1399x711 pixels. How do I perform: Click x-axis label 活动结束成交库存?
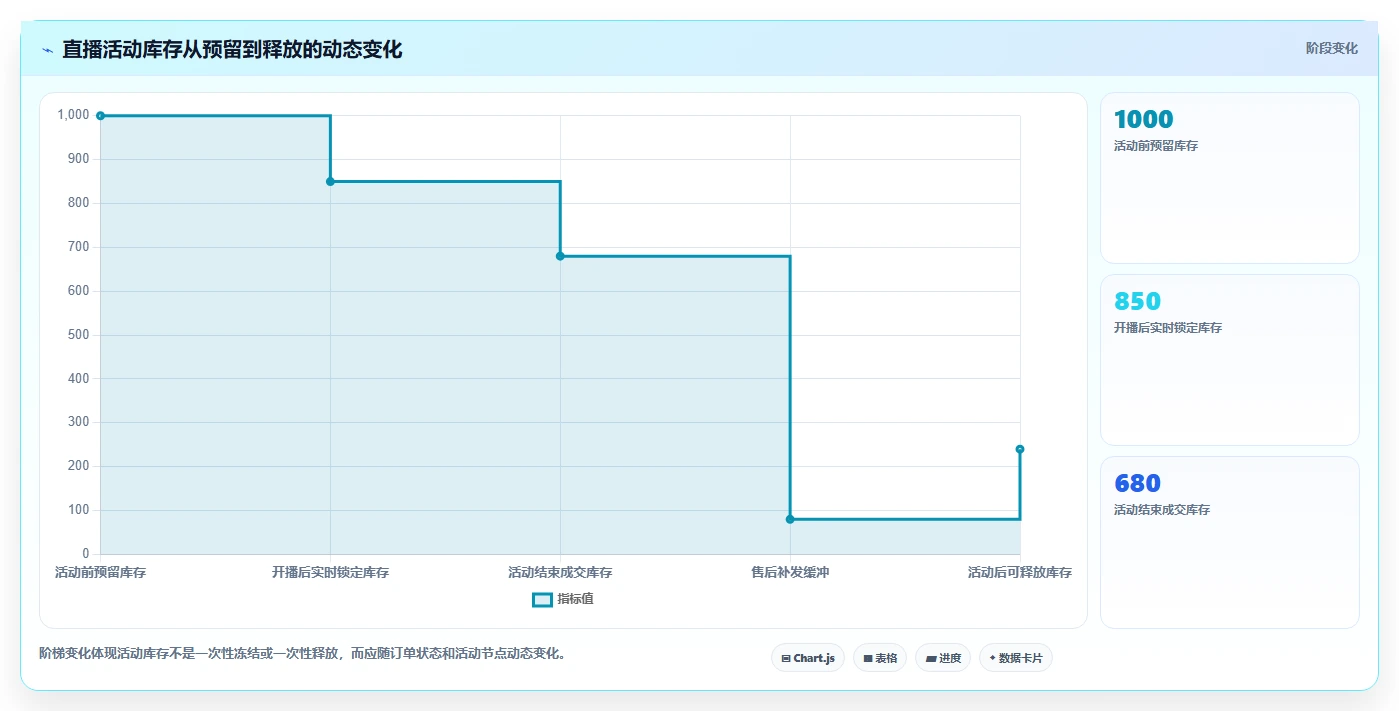point(560,573)
